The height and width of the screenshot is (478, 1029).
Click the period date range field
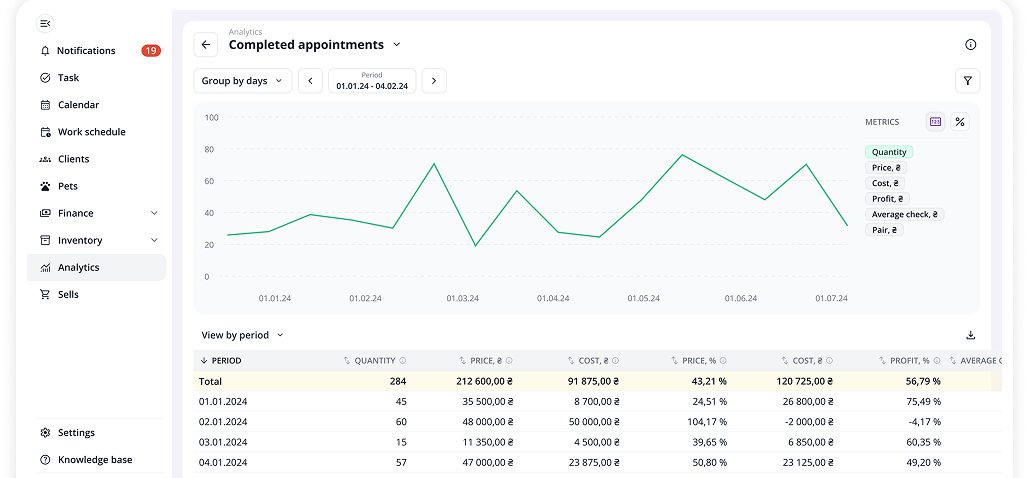(x=372, y=81)
